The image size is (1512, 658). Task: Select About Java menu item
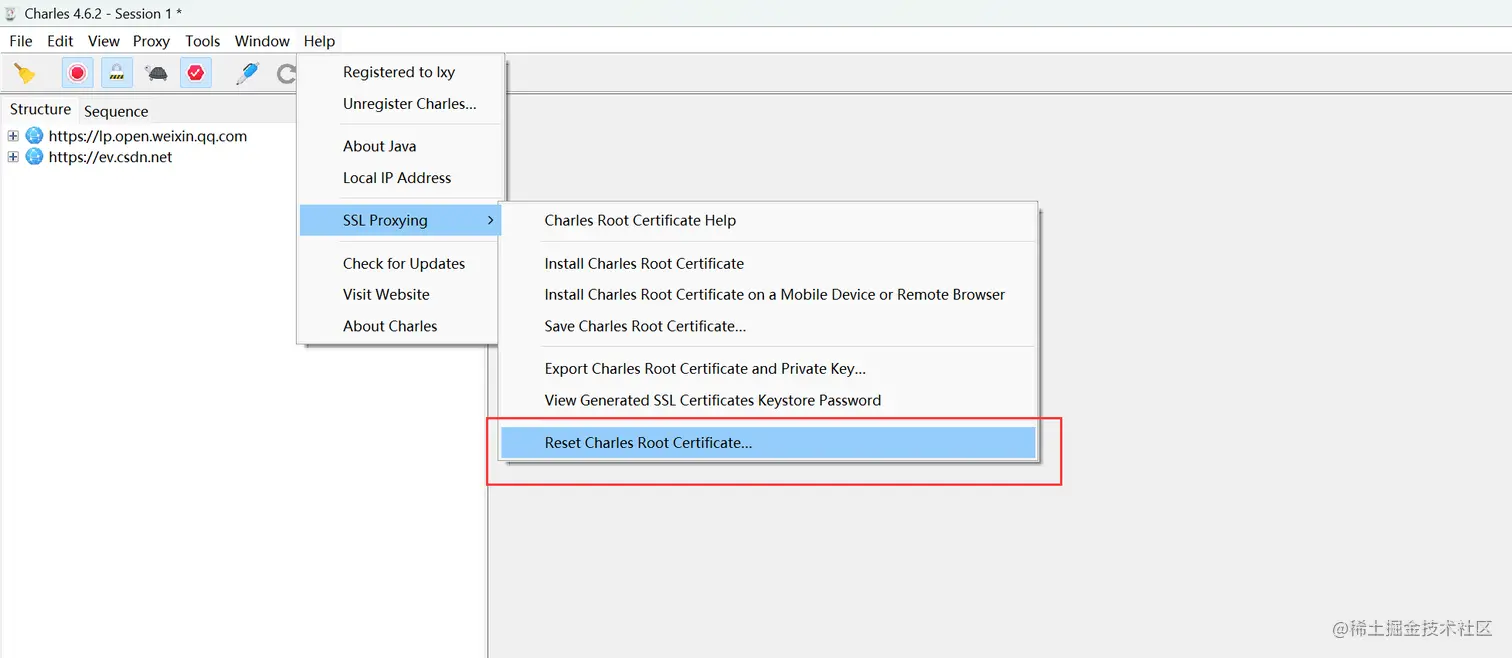pos(400,146)
